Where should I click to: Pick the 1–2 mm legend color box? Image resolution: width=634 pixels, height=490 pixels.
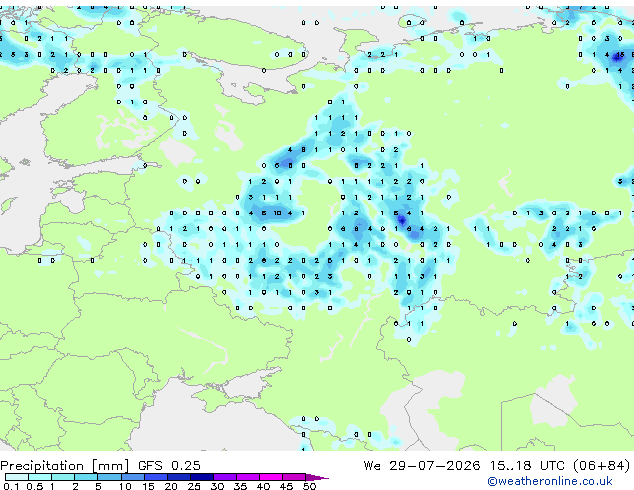coord(63,477)
